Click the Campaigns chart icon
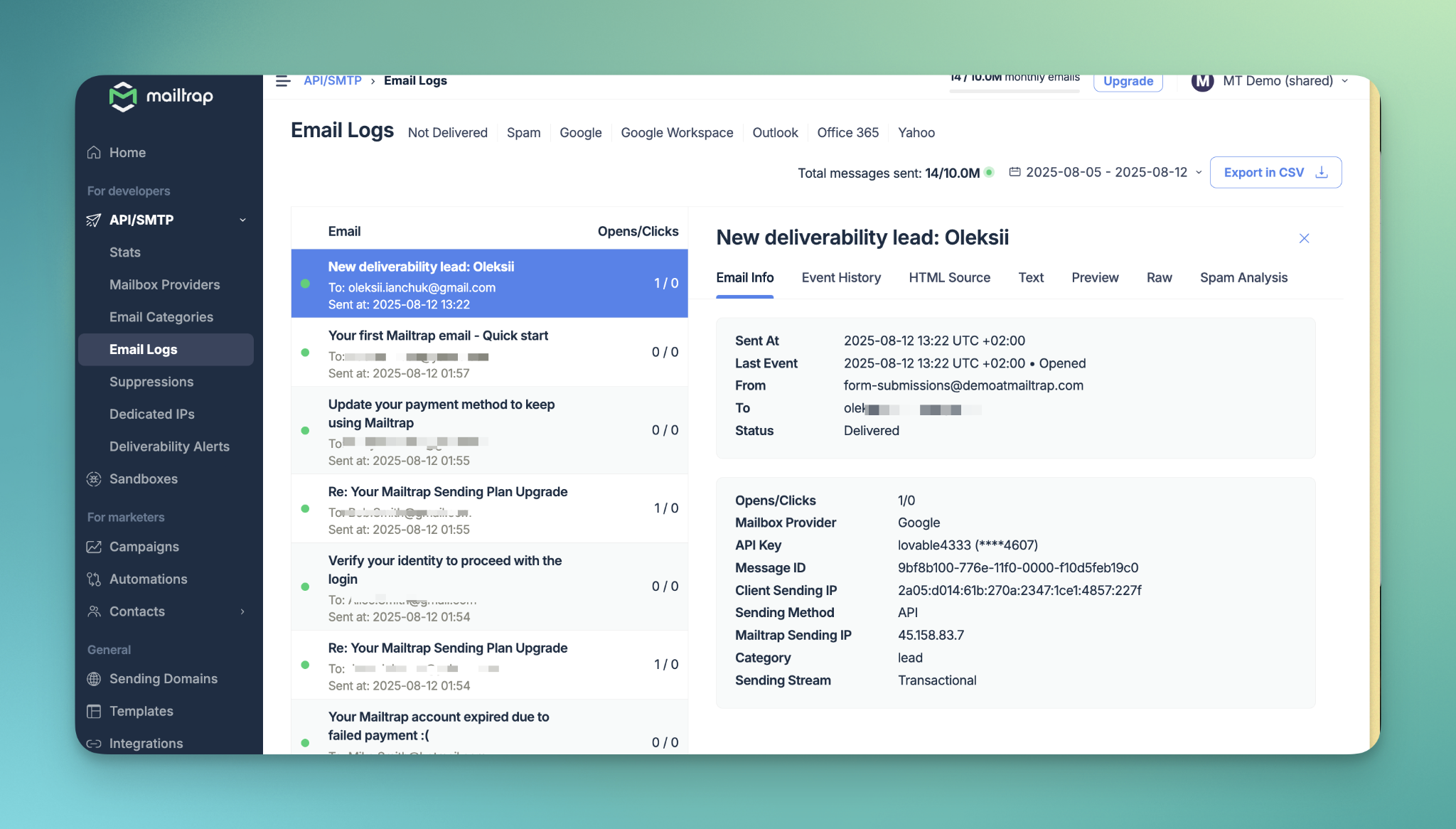Image resolution: width=1456 pixels, height=829 pixels. tap(94, 547)
